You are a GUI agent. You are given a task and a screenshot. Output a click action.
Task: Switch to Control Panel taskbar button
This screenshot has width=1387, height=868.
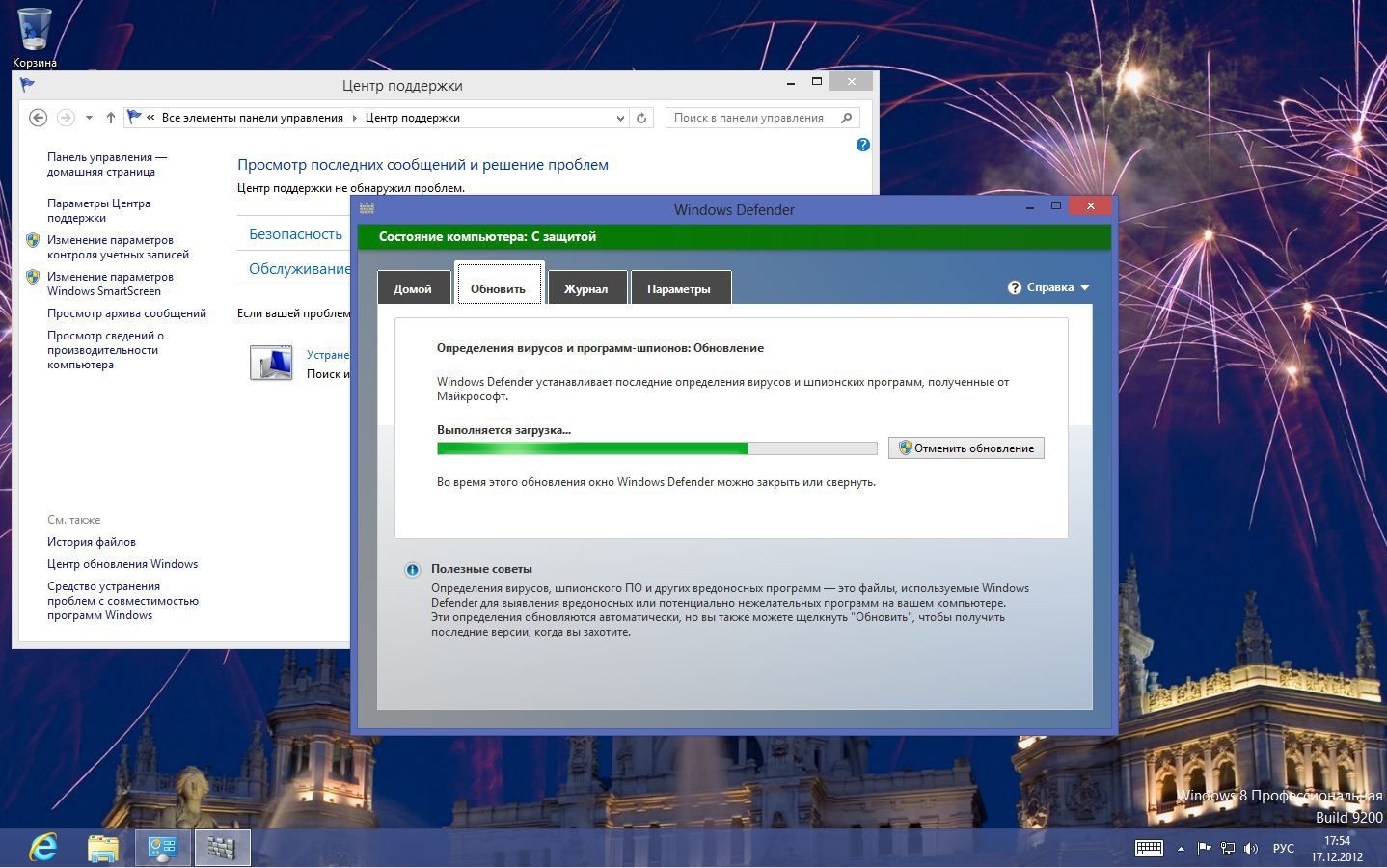click(162, 848)
